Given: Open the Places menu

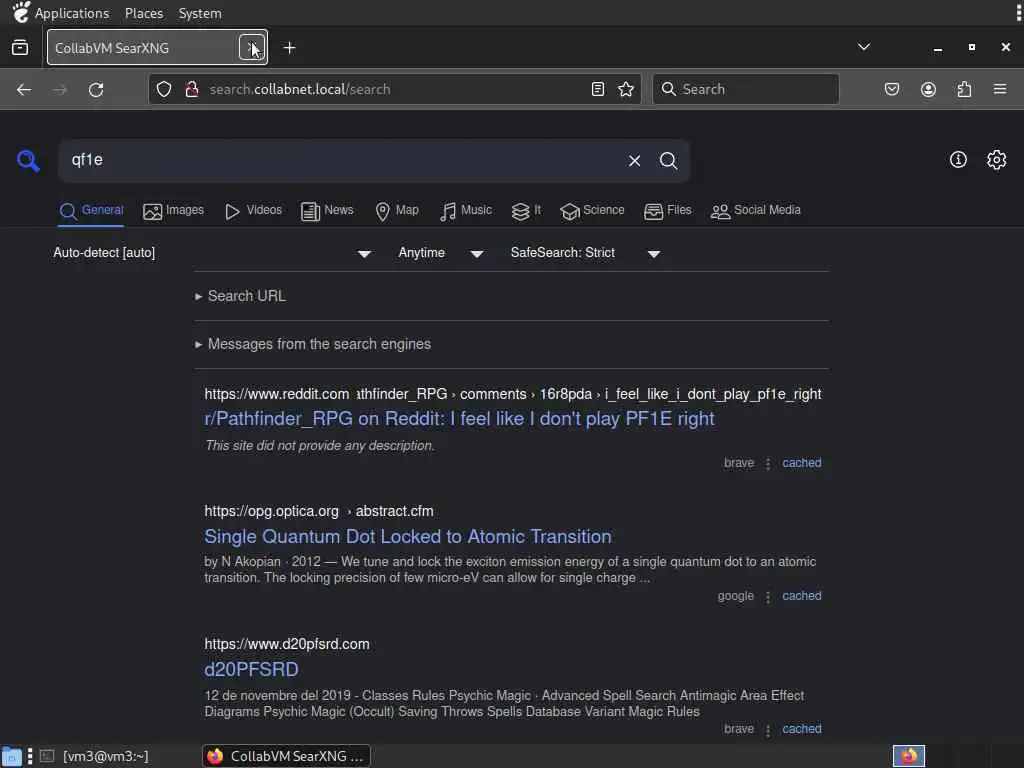Looking at the screenshot, I should point(144,13).
